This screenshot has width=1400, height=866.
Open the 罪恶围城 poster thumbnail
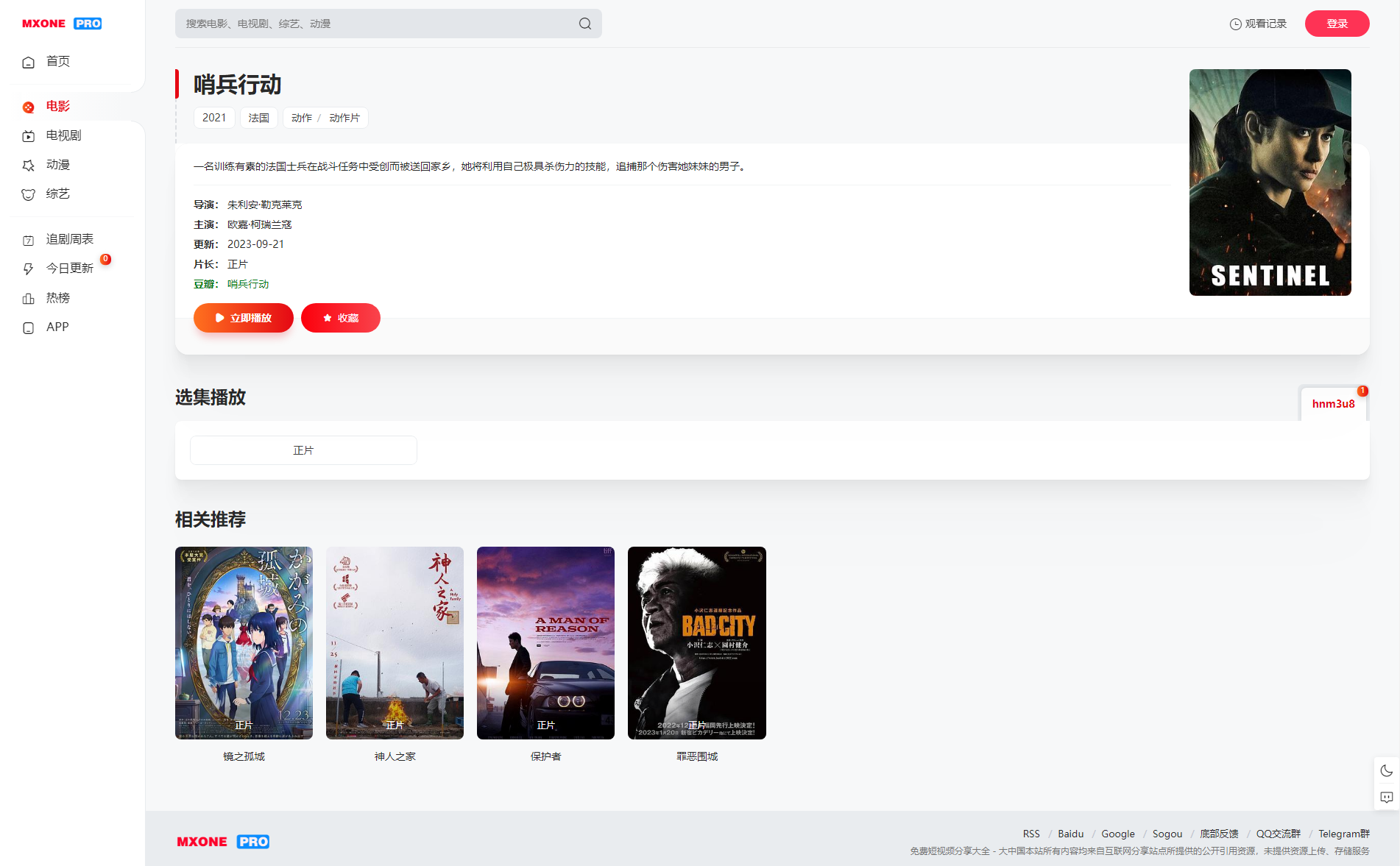[696, 643]
